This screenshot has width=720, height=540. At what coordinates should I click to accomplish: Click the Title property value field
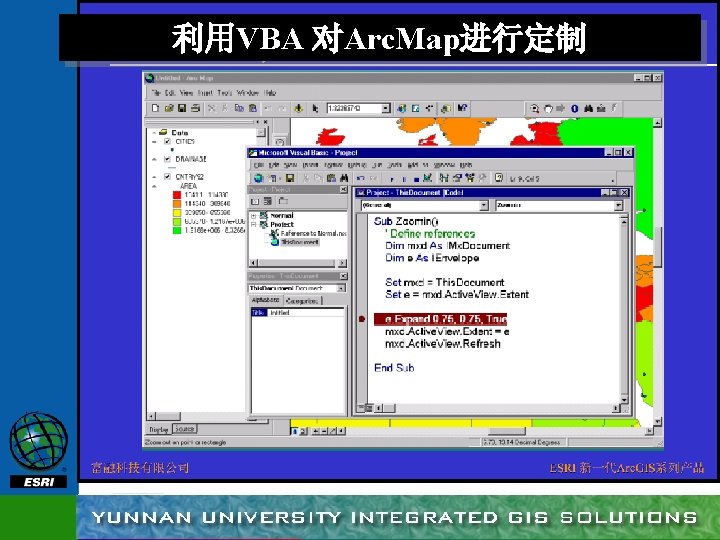pos(305,313)
